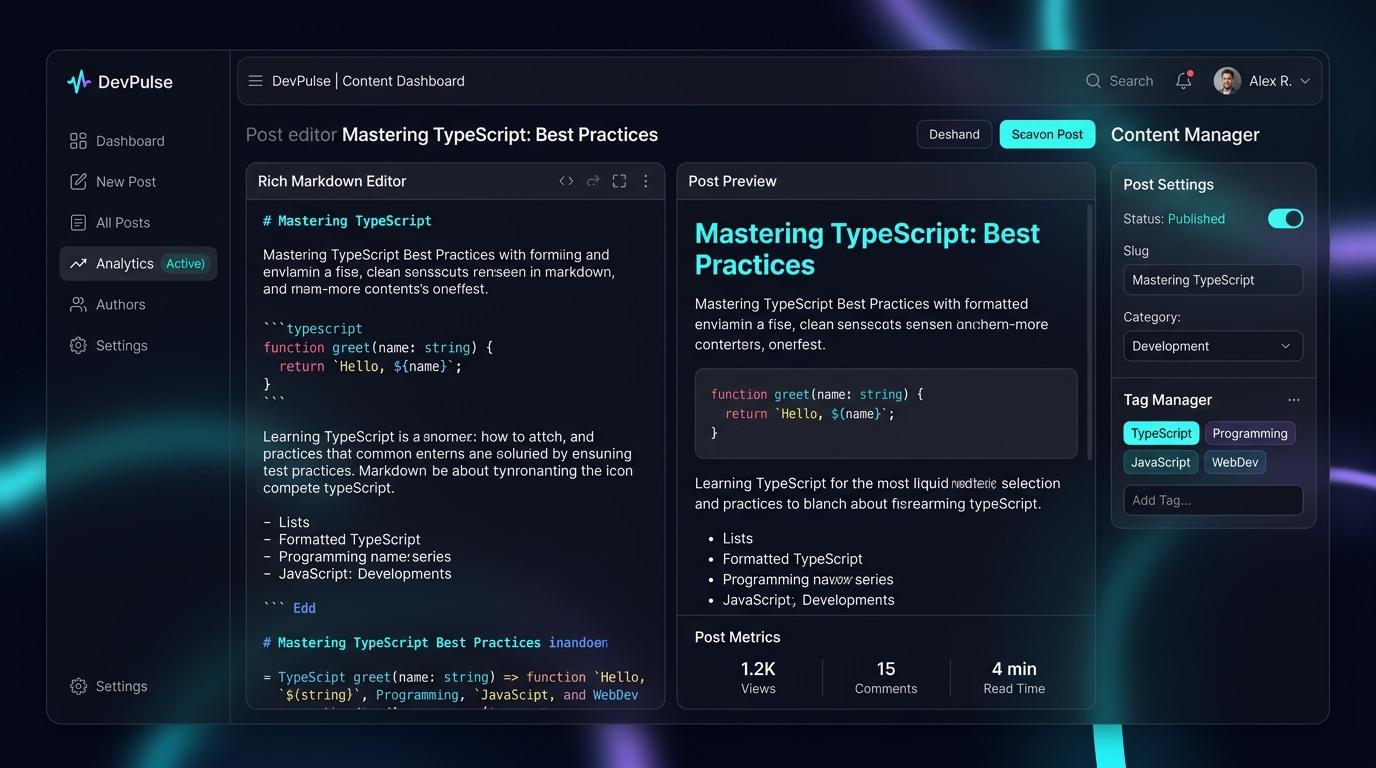Open notifications bell
1376x768 pixels.
tap(1184, 81)
